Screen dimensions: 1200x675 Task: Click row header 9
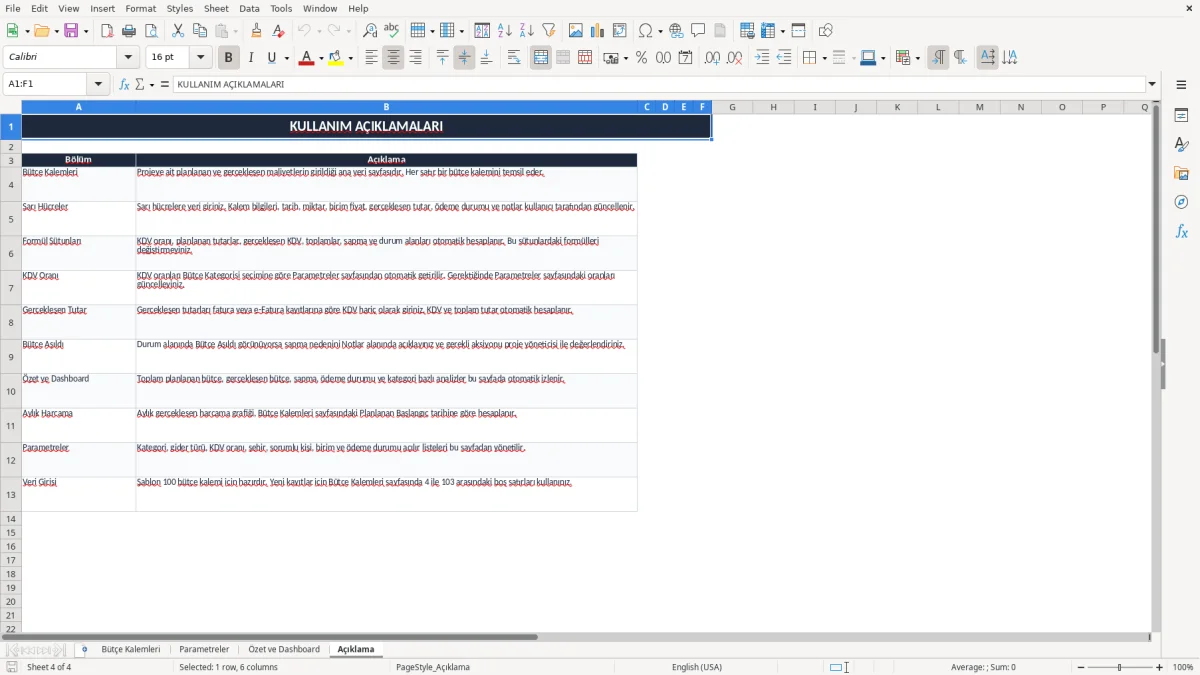pyautogui.click(x=11, y=357)
